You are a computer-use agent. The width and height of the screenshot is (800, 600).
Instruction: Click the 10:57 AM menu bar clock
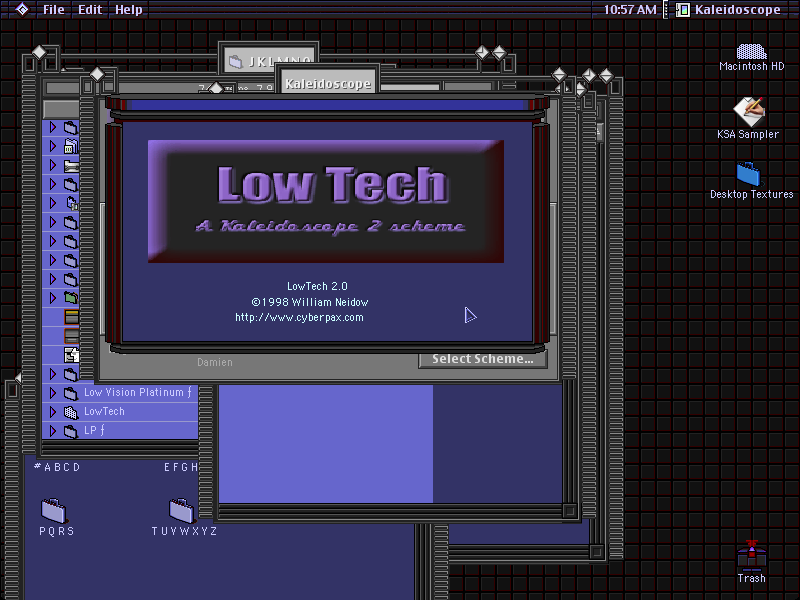point(630,9)
